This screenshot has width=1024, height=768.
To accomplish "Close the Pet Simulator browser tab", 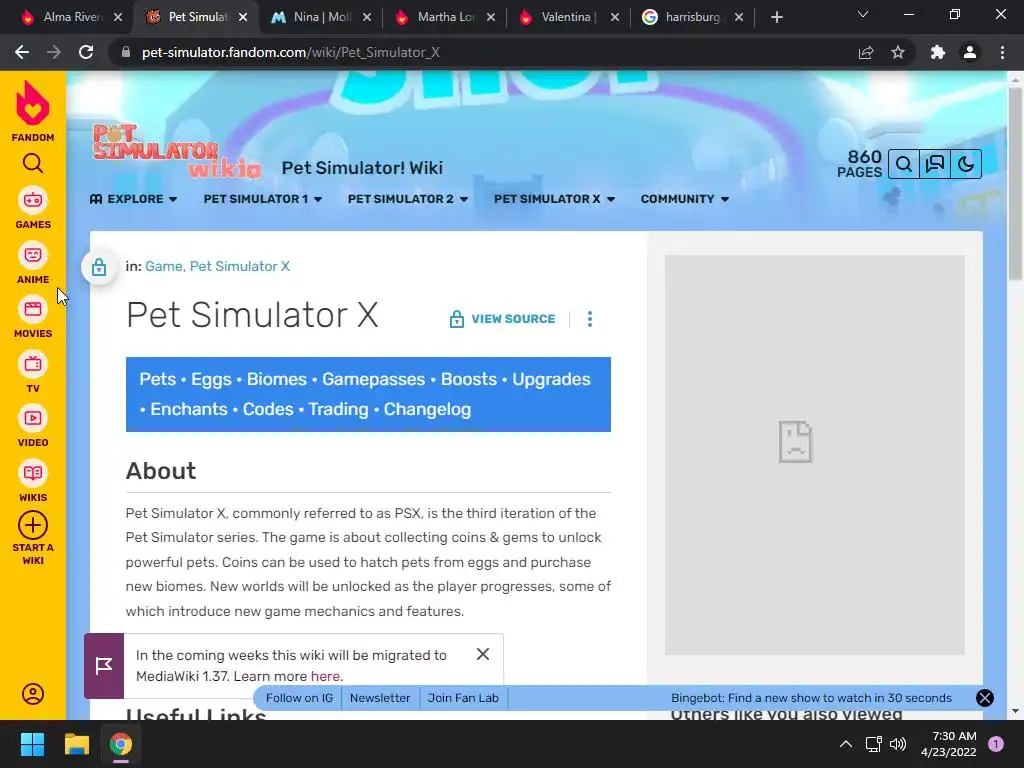I will (243, 17).
